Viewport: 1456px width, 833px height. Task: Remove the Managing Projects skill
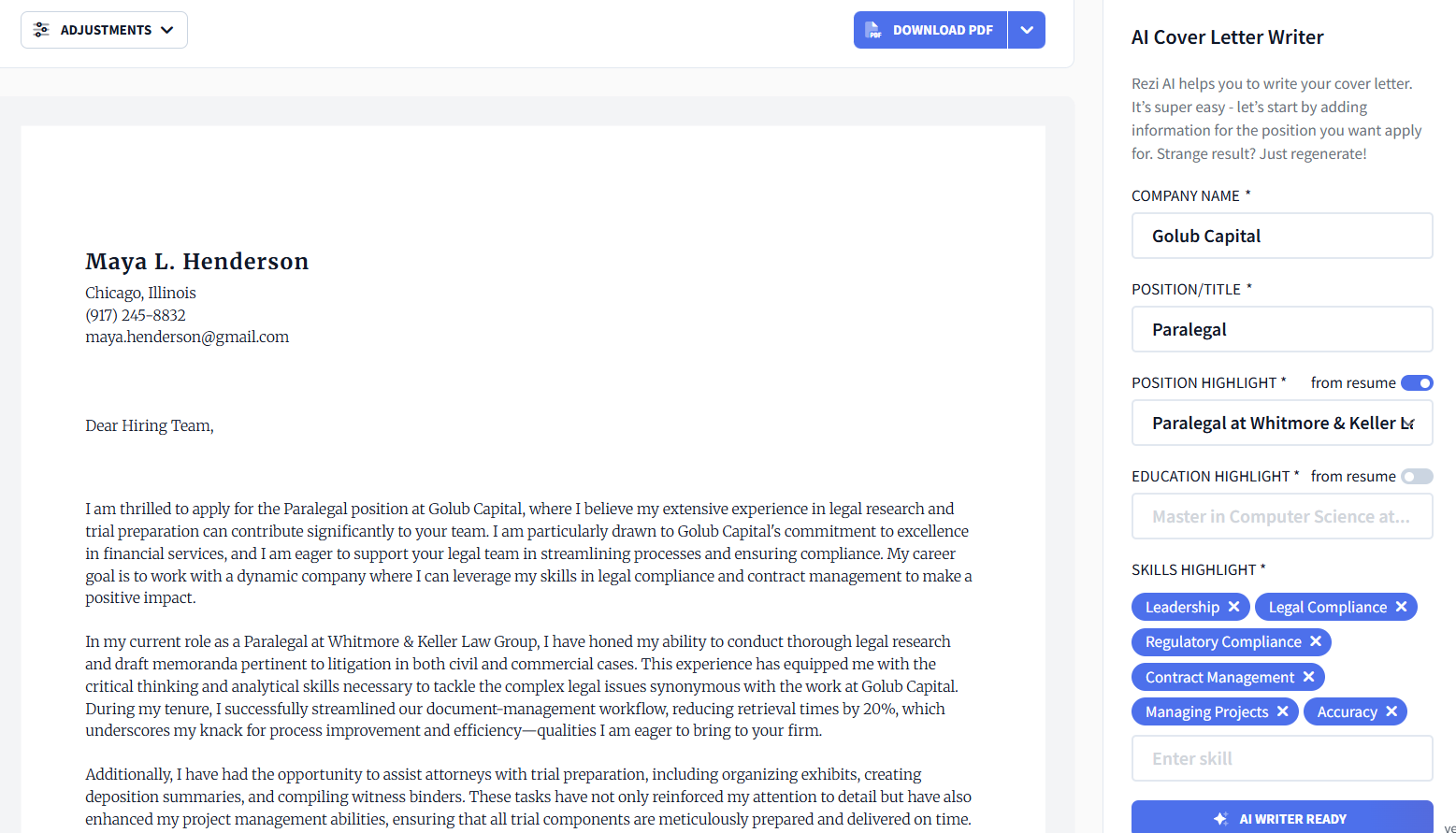[x=1283, y=711]
